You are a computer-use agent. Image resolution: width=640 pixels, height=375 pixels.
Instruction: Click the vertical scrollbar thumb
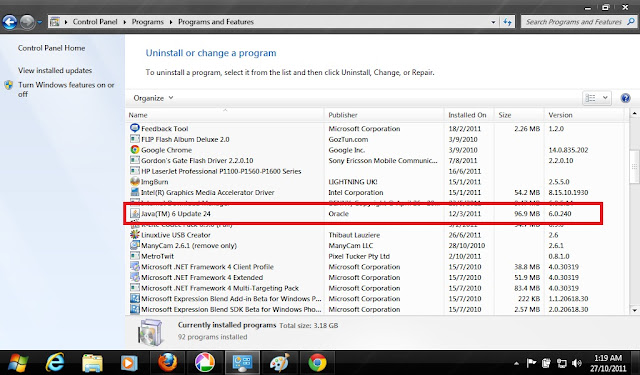(634, 166)
